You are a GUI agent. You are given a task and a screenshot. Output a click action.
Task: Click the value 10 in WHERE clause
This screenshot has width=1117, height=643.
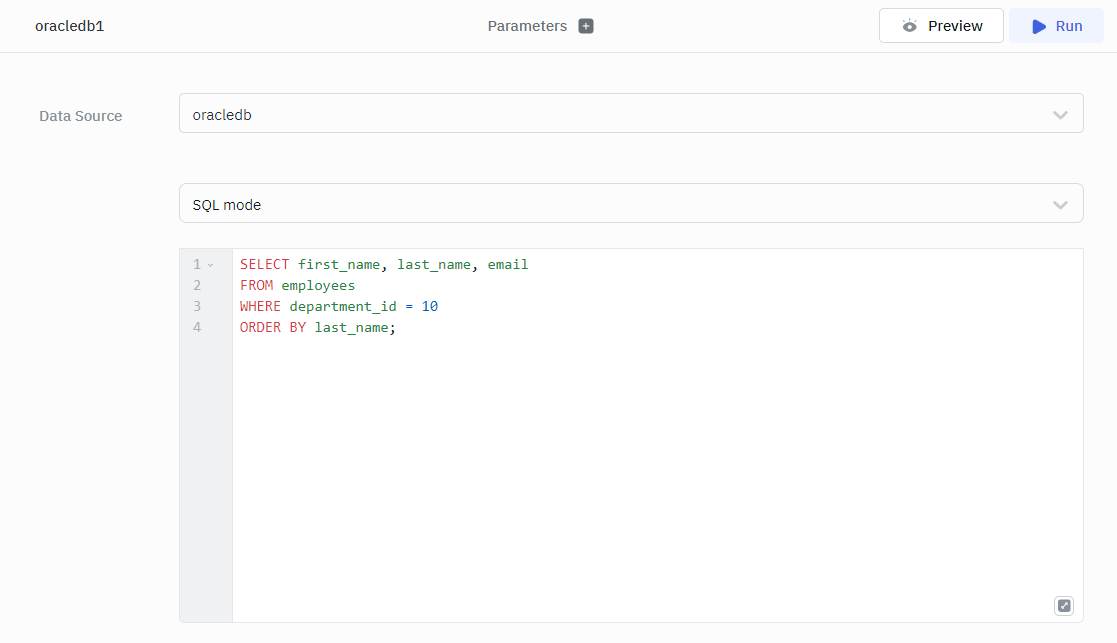click(x=429, y=306)
